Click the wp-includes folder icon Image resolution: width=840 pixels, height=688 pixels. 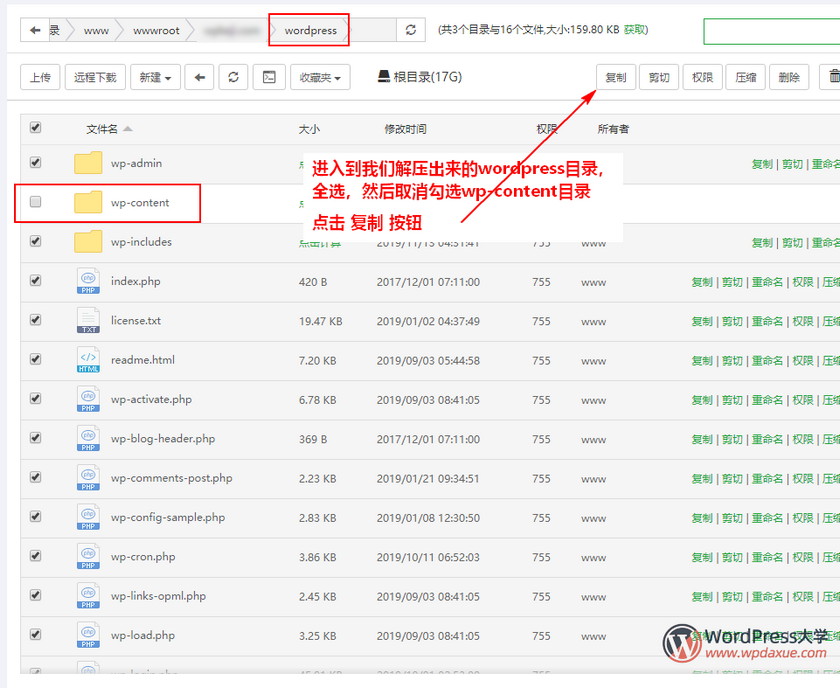click(x=88, y=242)
